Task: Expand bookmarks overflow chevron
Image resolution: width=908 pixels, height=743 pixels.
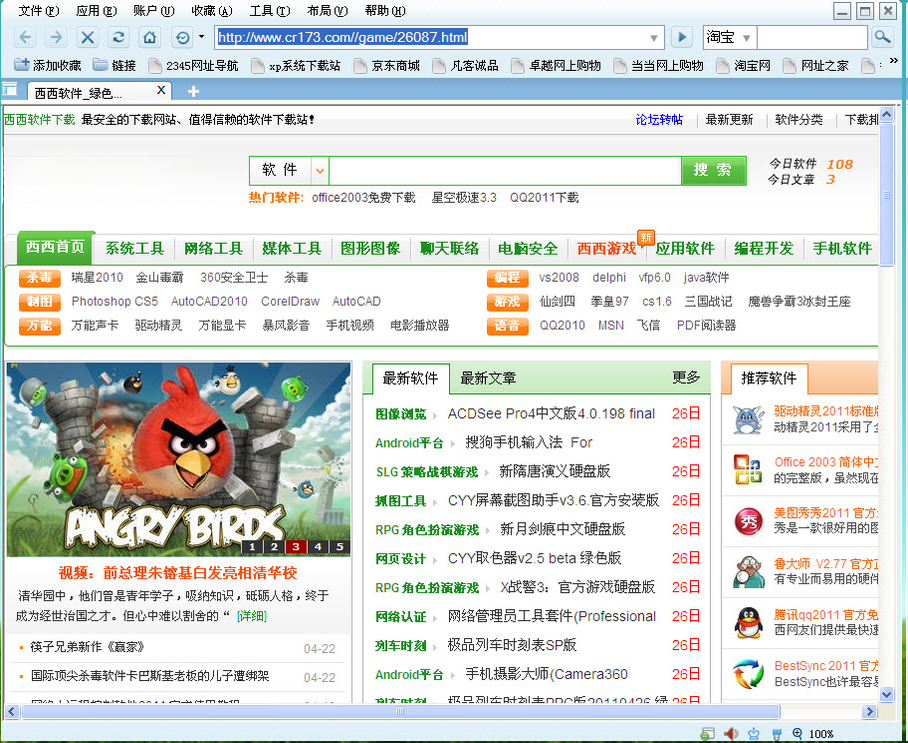Action: click(894, 60)
